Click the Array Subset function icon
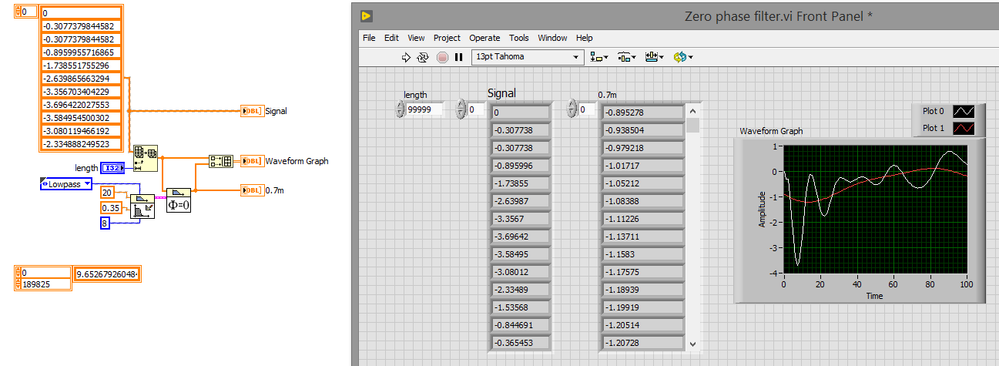 145,159
